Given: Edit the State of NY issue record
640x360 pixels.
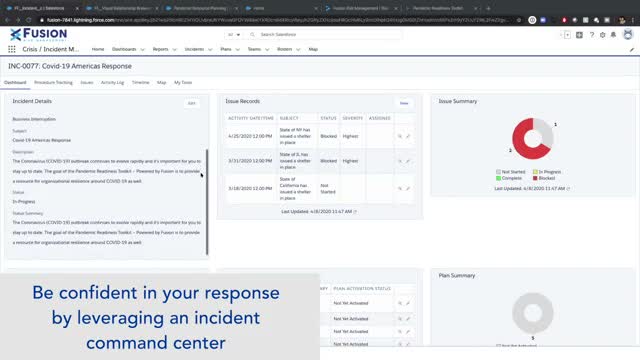Looking at the screenshot, I should click(x=408, y=136).
